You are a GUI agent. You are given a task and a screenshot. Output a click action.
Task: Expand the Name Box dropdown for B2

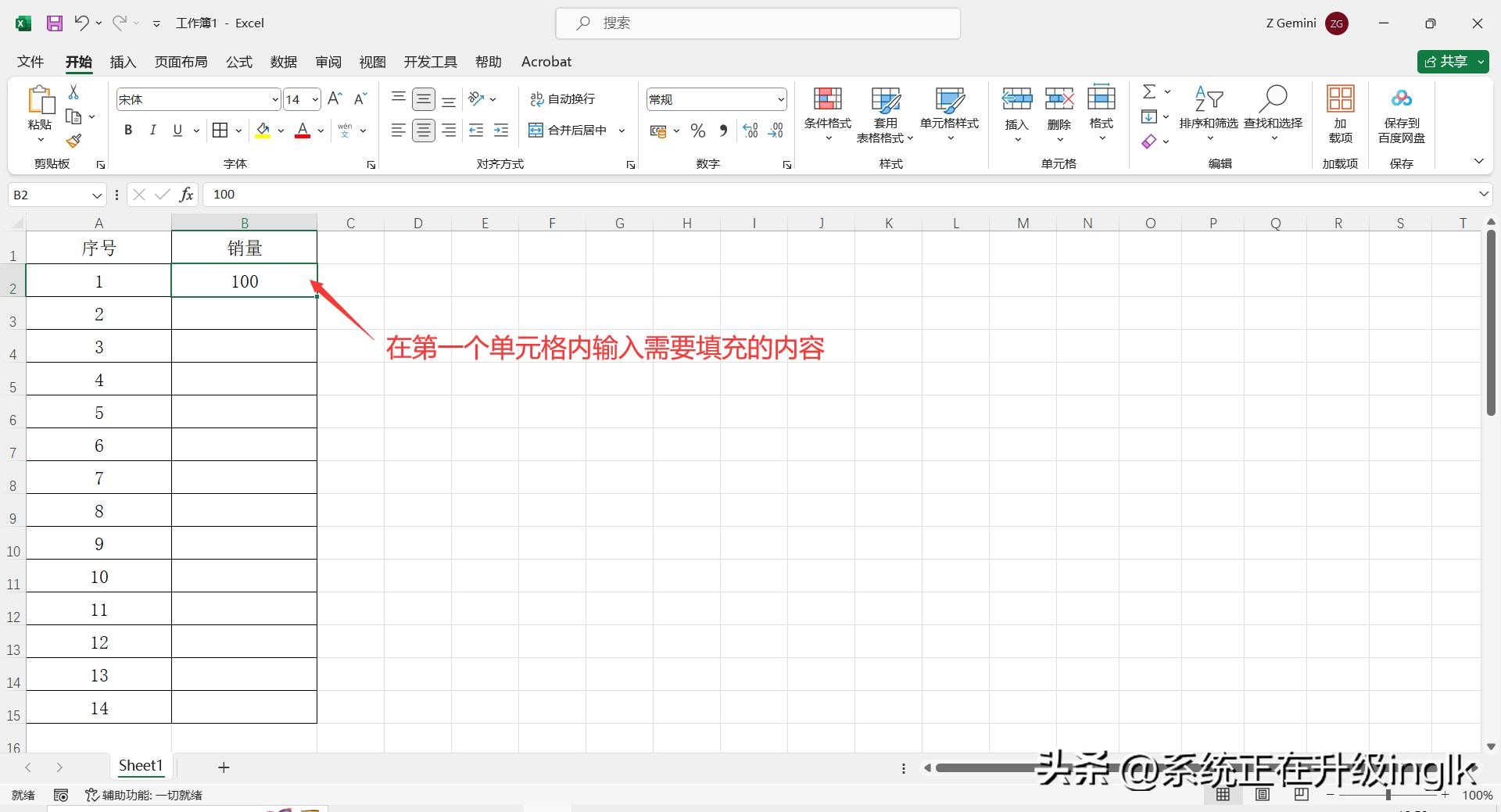tap(97, 195)
